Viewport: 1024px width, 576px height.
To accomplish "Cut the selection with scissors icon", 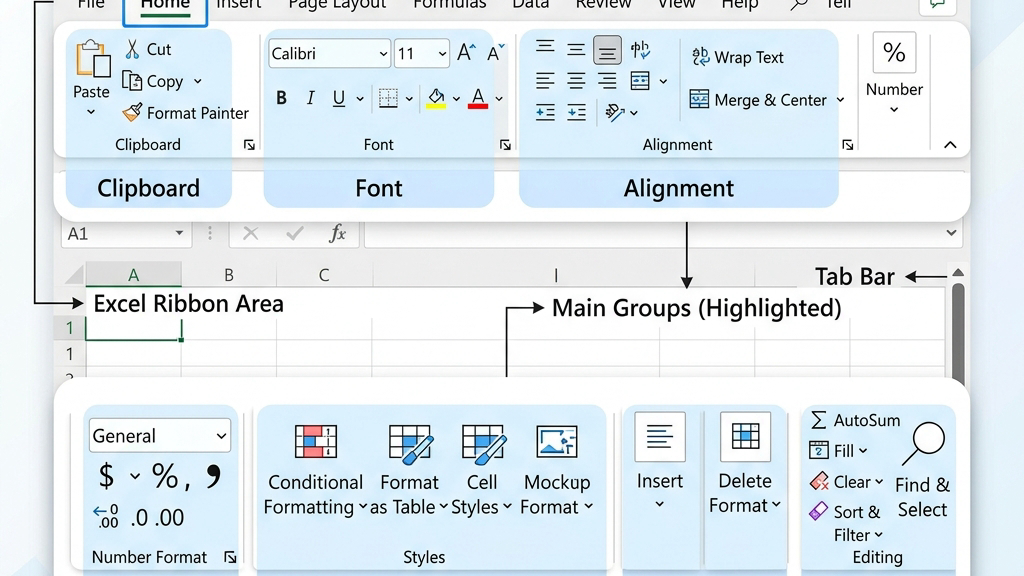I will (x=133, y=49).
